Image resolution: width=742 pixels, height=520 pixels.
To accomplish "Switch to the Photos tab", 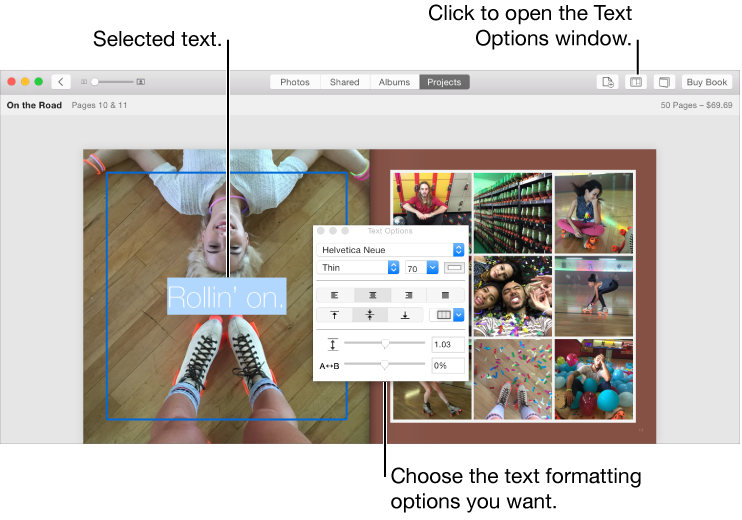I will (x=294, y=82).
